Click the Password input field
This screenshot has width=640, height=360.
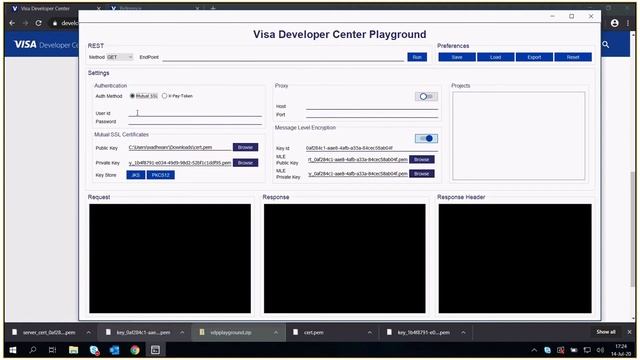pos(195,121)
